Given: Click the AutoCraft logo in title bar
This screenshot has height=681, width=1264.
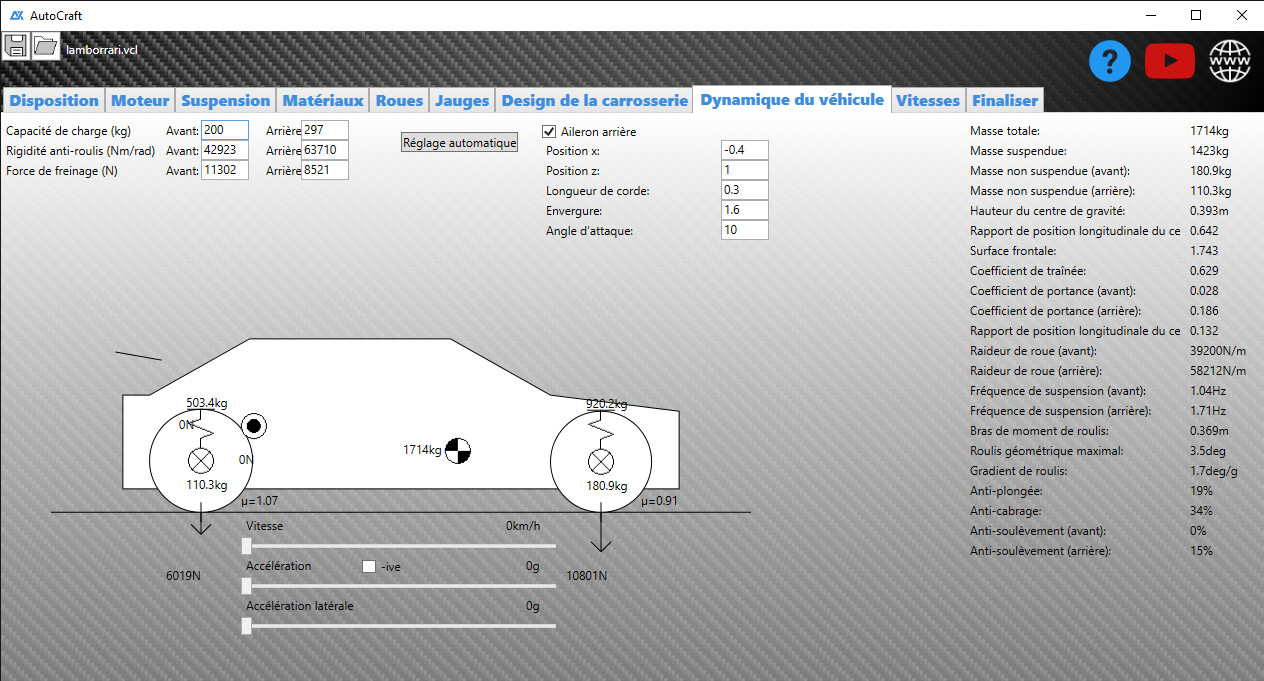Looking at the screenshot, I should pos(16,15).
